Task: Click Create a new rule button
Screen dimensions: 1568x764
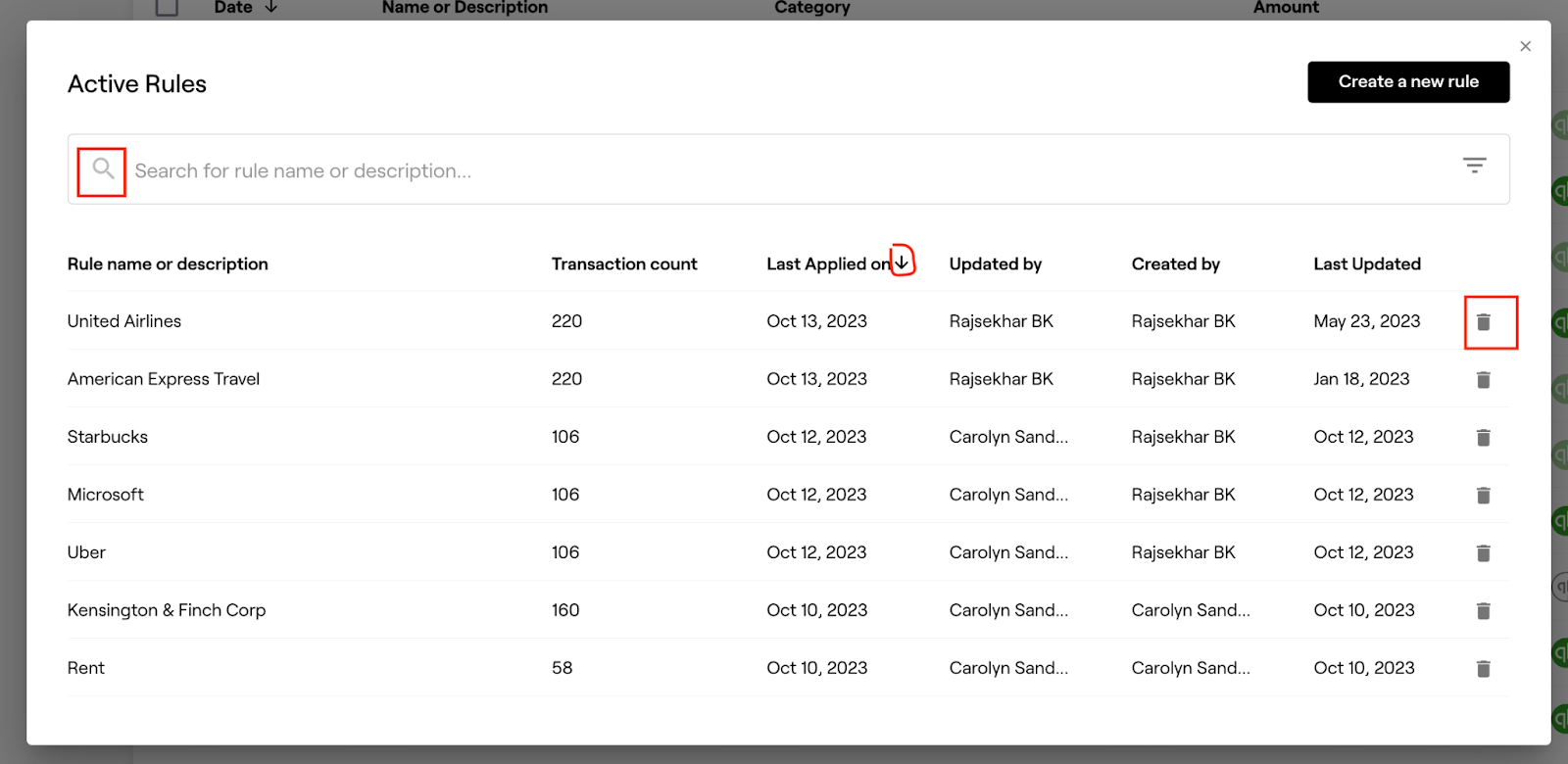Action: pyautogui.click(x=1408, y=82)
